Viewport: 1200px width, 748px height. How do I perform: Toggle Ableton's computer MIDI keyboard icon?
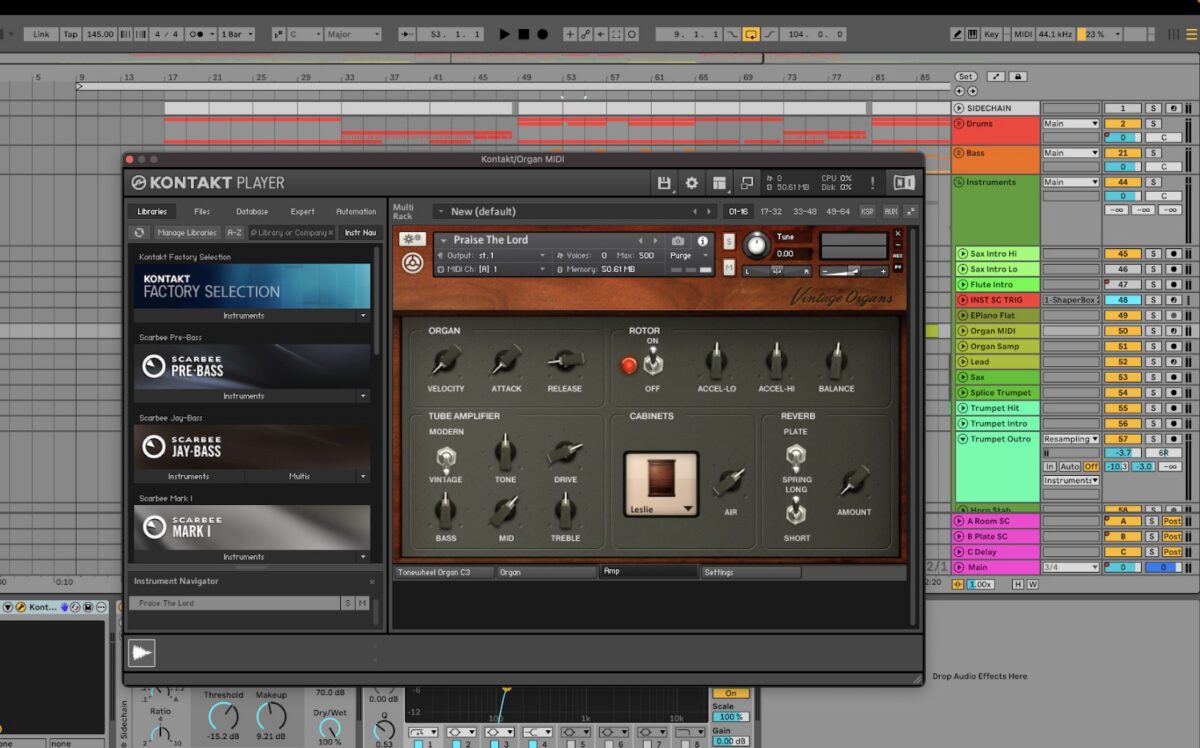pos(973,34)
